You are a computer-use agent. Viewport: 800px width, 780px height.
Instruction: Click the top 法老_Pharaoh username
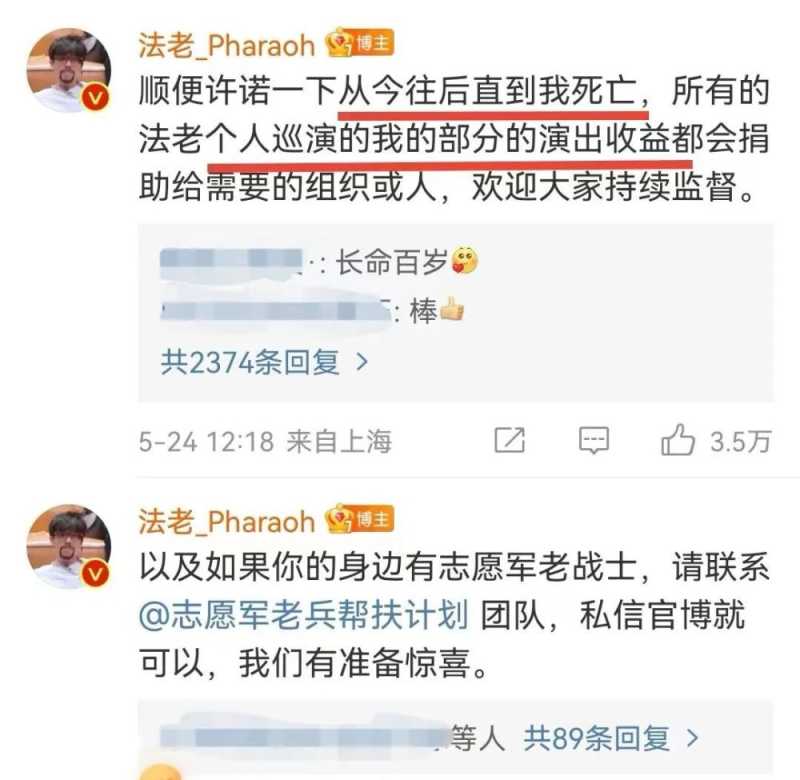pos(227,45)
